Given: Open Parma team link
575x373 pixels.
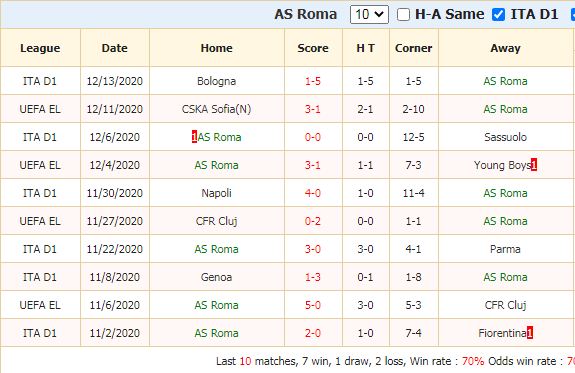Looking at the screenshot, I should (505, 249).
